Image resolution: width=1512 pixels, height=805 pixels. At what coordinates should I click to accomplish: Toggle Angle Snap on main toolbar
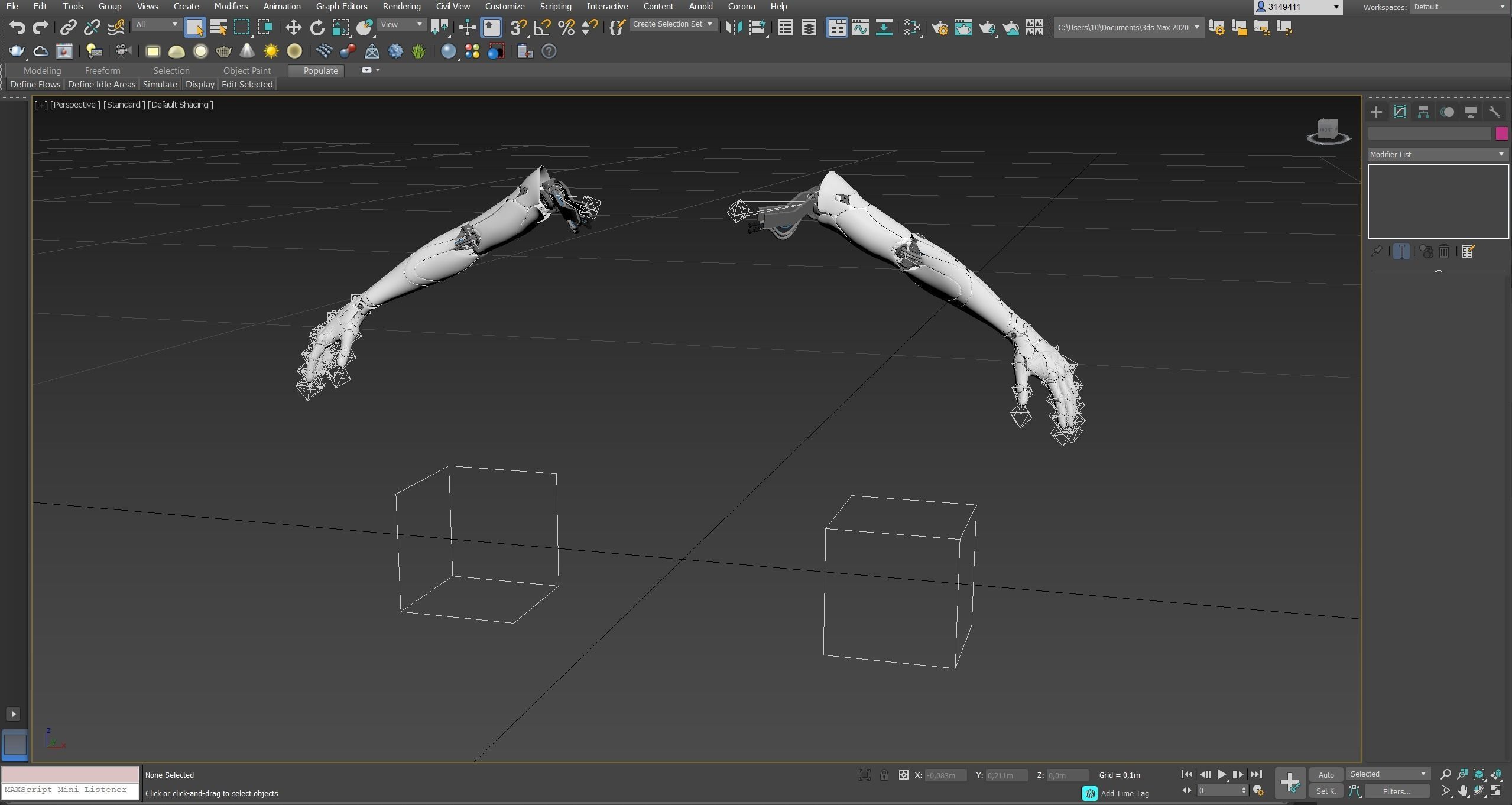click(x=542, y=27)
